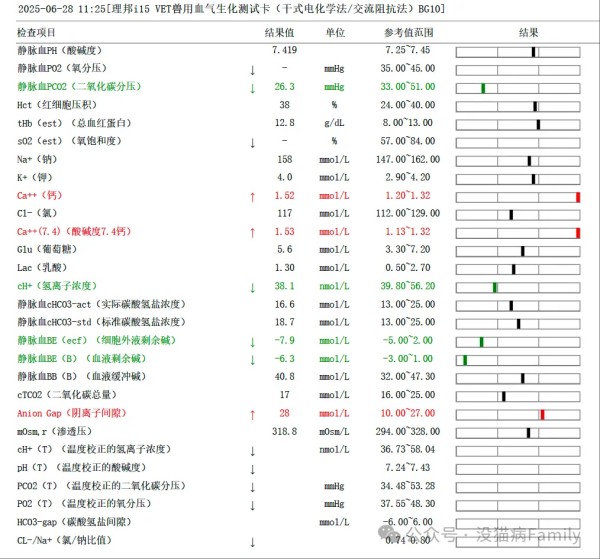Click the Na+ value 158

285,159
